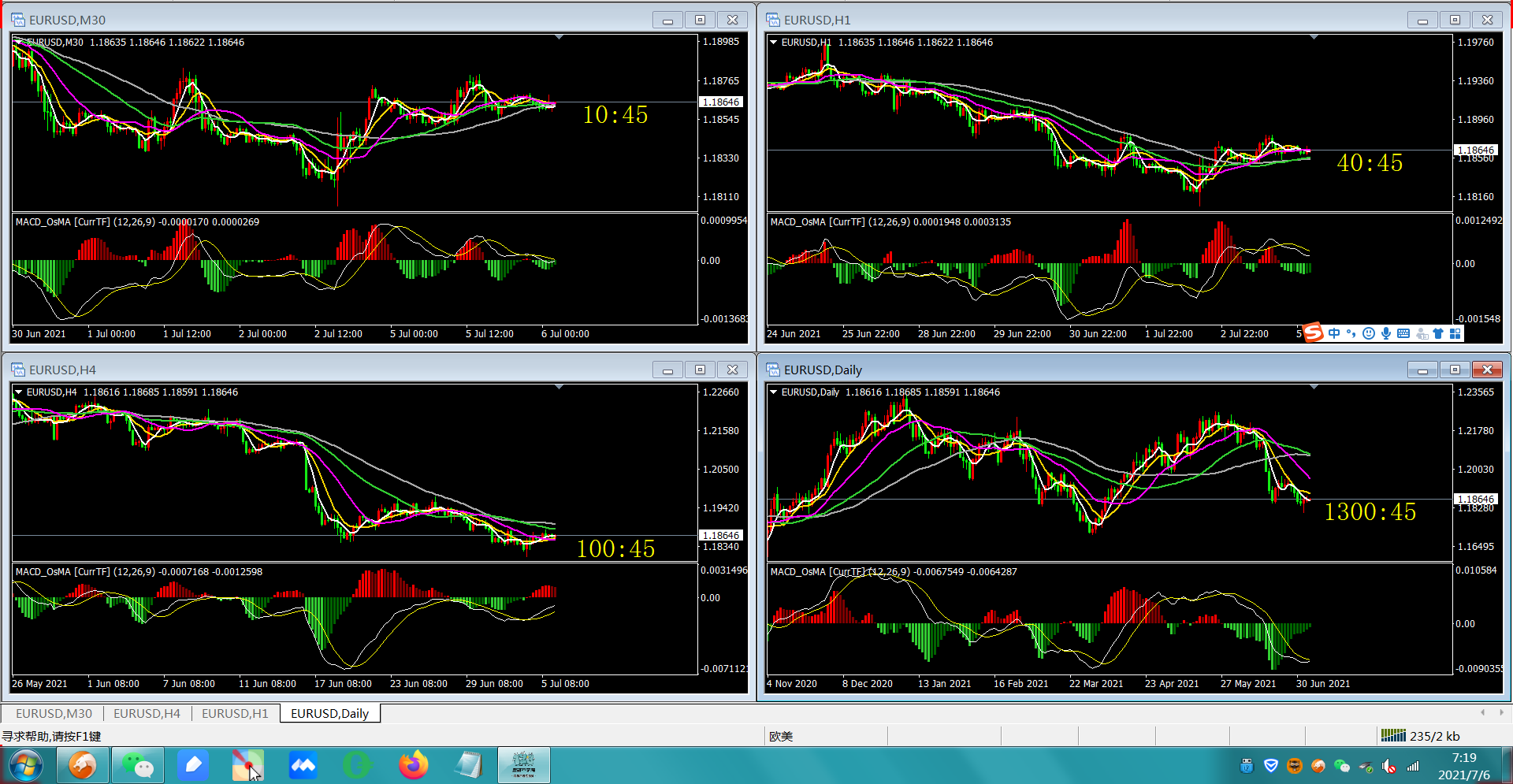Viewport: 1513px width, 784px height.
Task: Click the EURUSD,Daily chart window icon
Action: (x=773, y=370)
